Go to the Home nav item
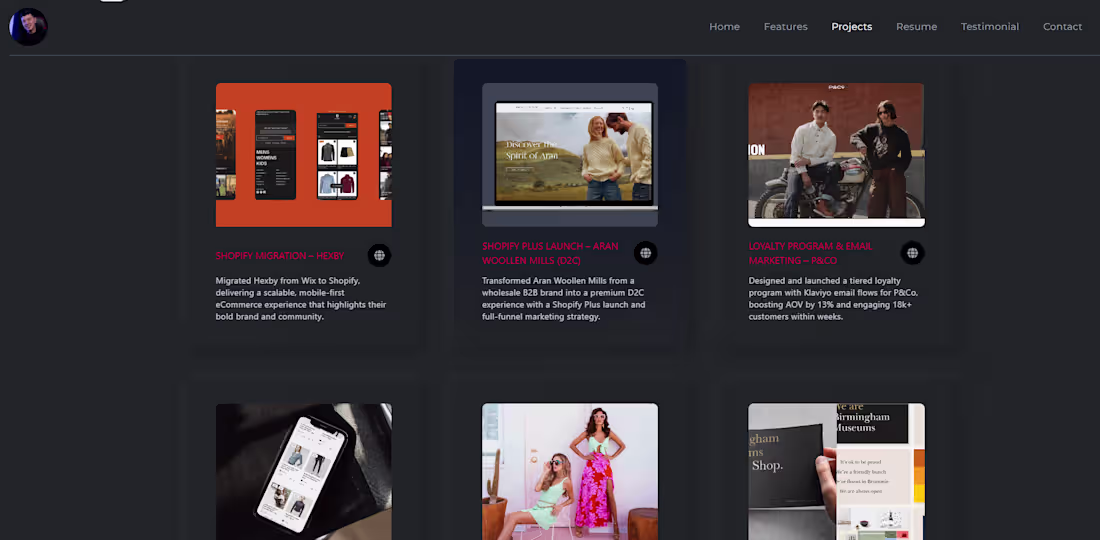 coord(724,27)
